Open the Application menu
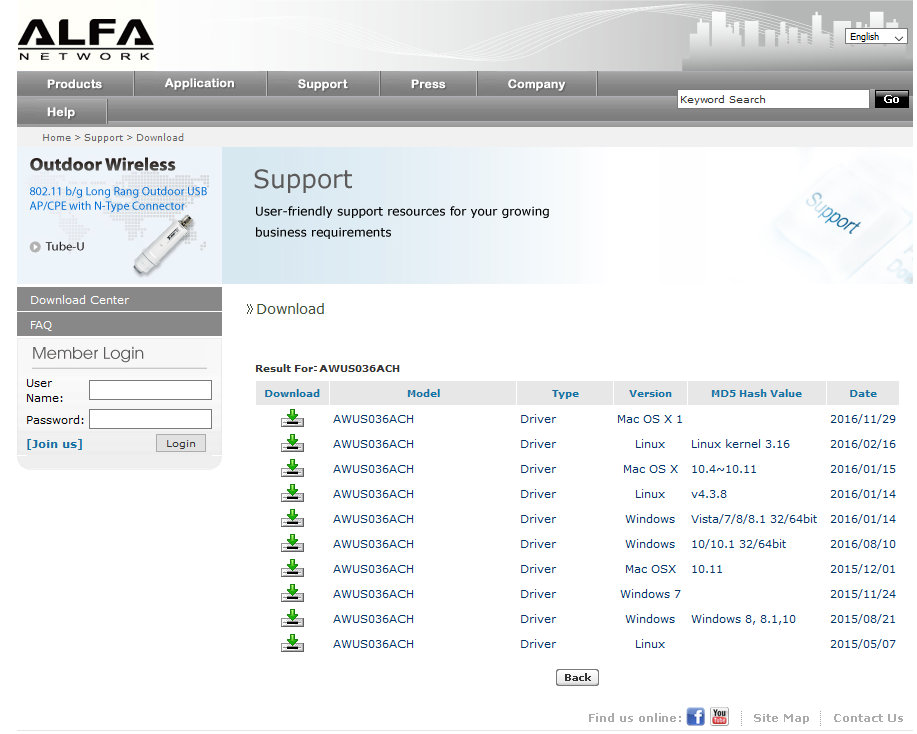 pos(199,84)
